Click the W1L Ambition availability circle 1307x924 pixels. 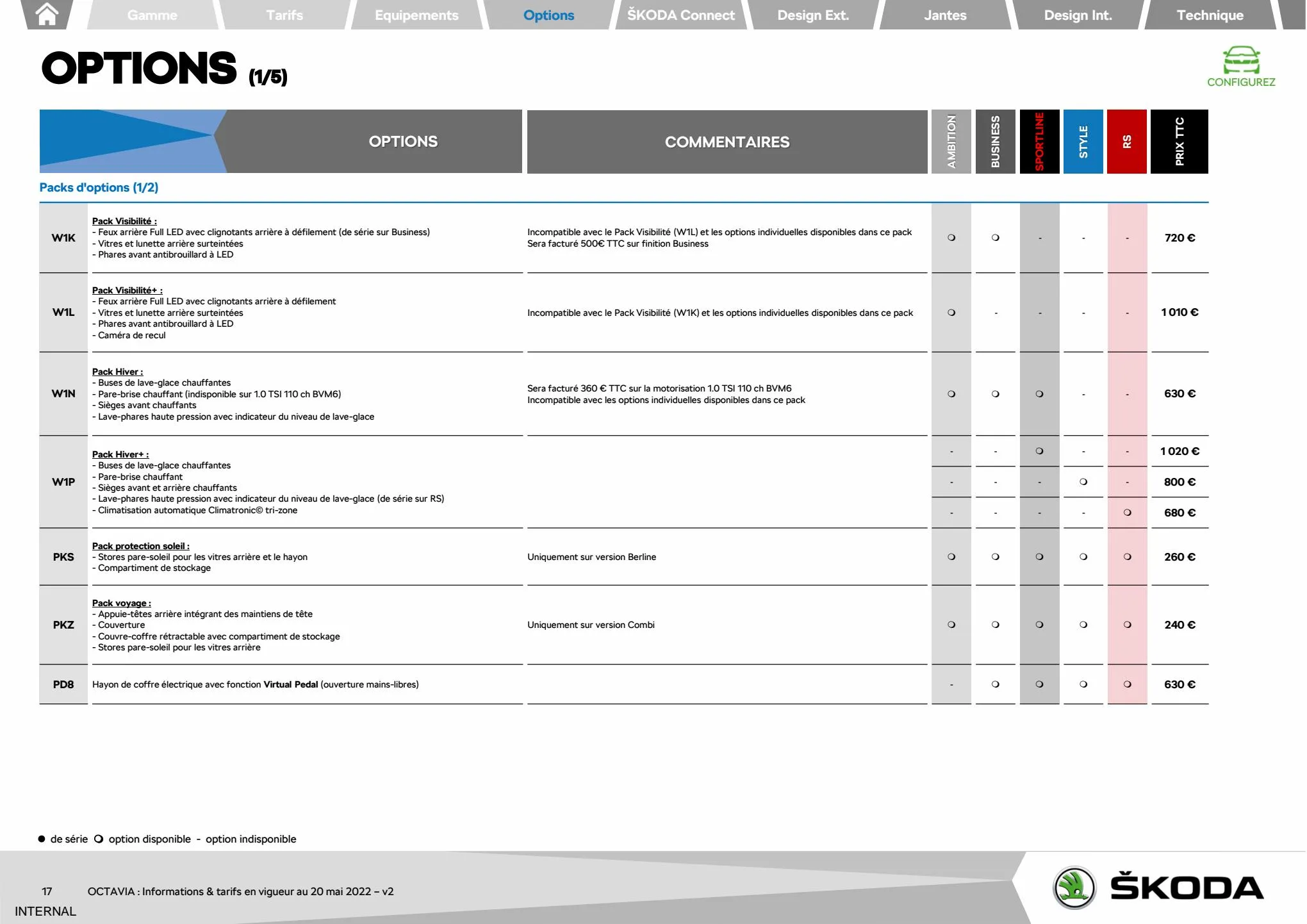pos(951,313)
